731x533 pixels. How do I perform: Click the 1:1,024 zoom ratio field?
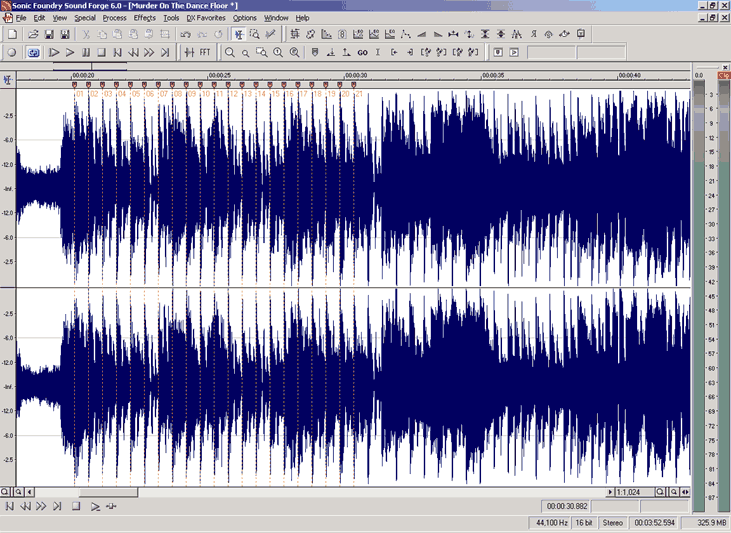tap(634, 492)
